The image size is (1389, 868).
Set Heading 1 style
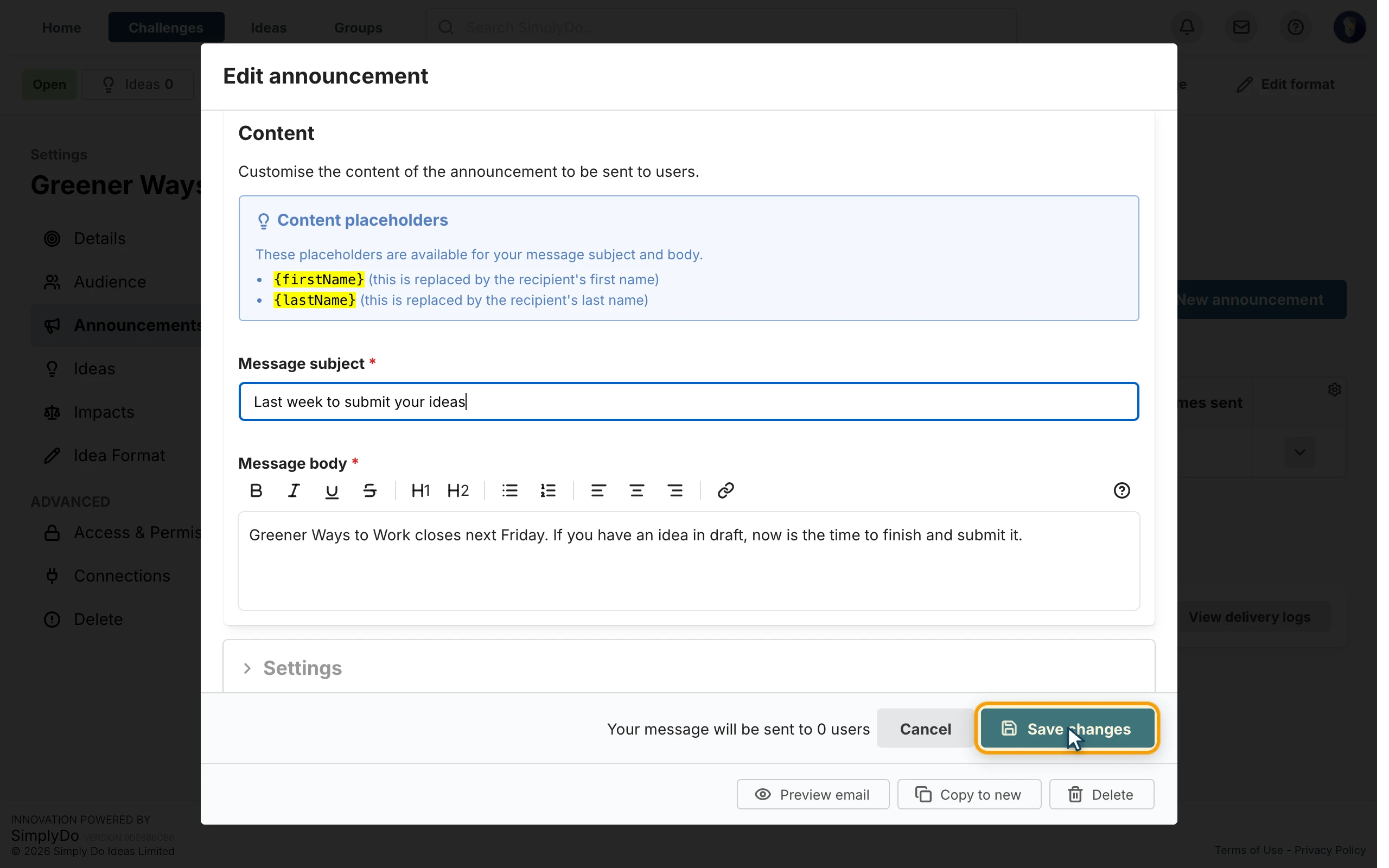[420, 491]
